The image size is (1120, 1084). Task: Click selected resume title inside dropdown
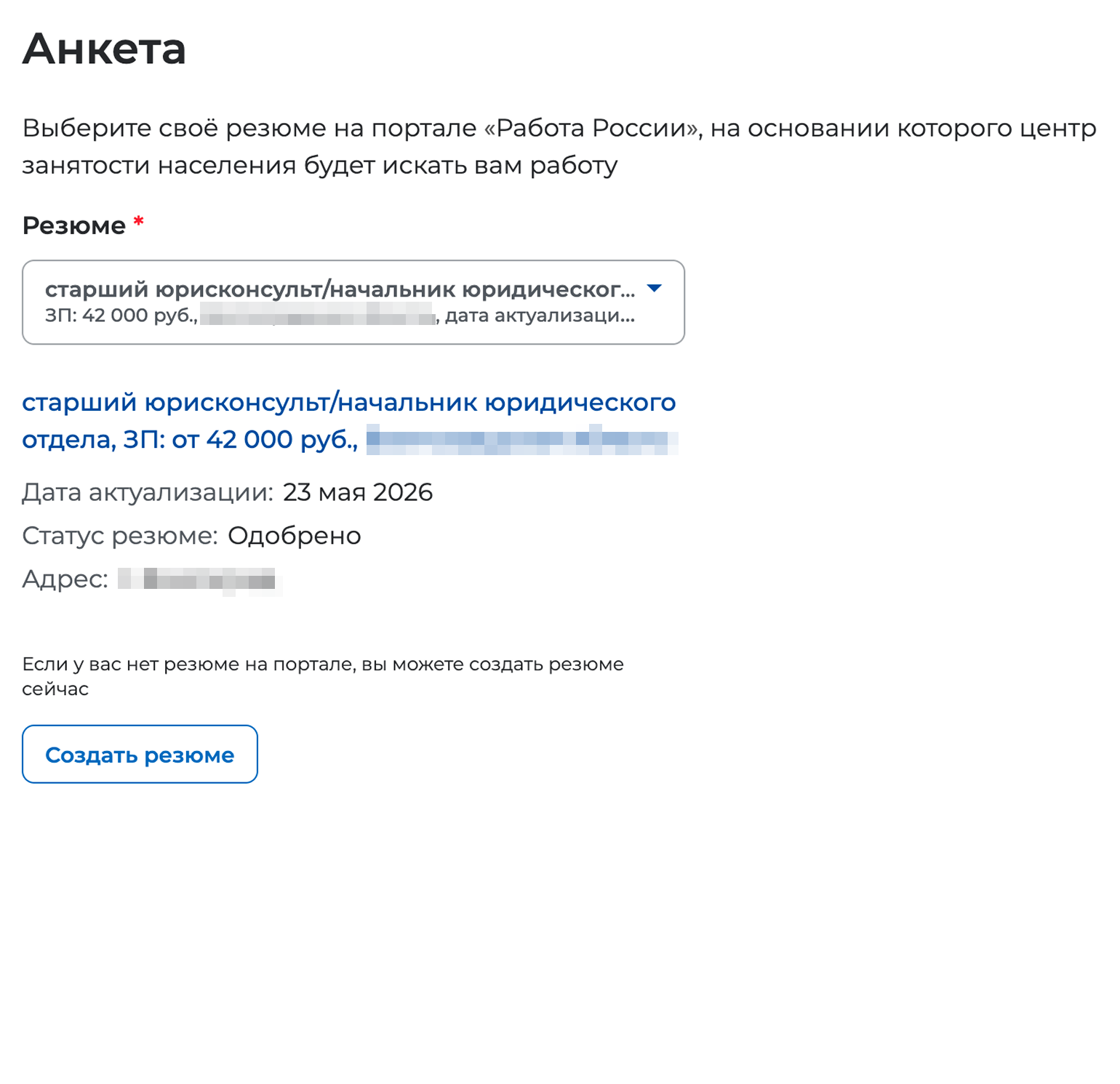[340, 289]
